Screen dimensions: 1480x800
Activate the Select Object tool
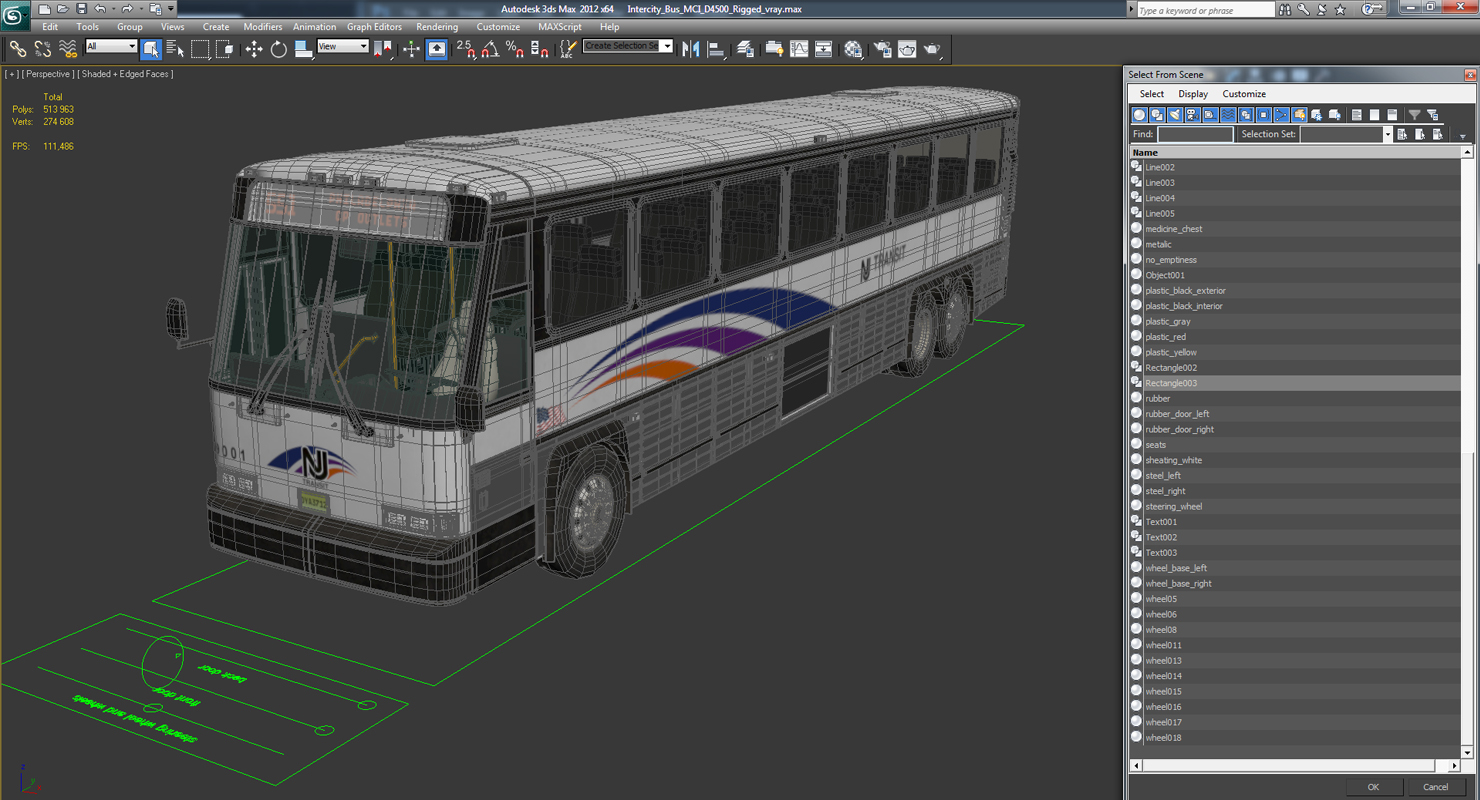tap(150, 48)
